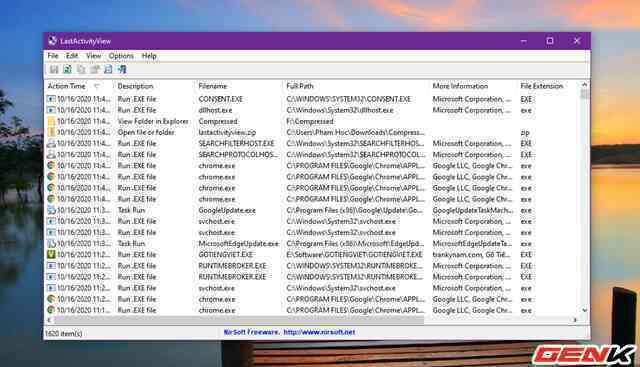640x367 pixels.
Task: Select the 'Open file or folder' description
Action: pyautogui.click(x=146, y=132)
